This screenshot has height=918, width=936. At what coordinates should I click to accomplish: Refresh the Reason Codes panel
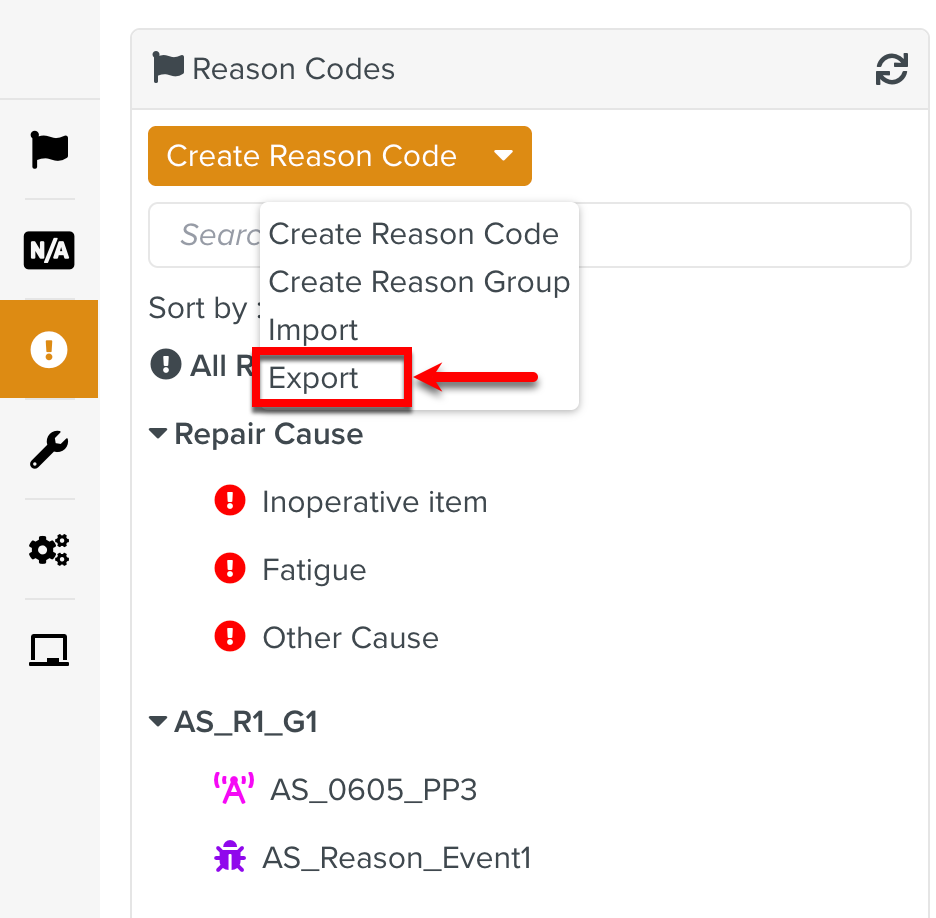pyautogui.click(x=891, y=69)
